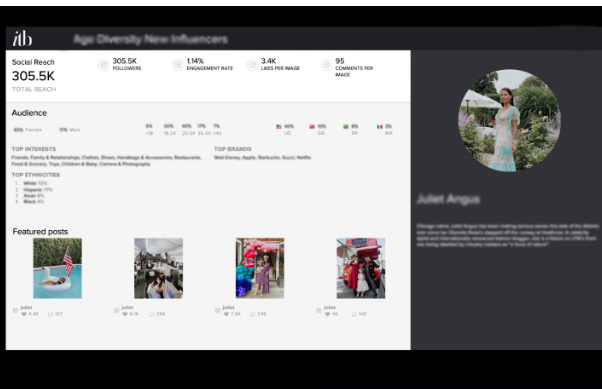This screenshot has width=602, height=389.
Task: Click the US flag icon in Audience
Action: pyautogui.click(x=279, y=126)
